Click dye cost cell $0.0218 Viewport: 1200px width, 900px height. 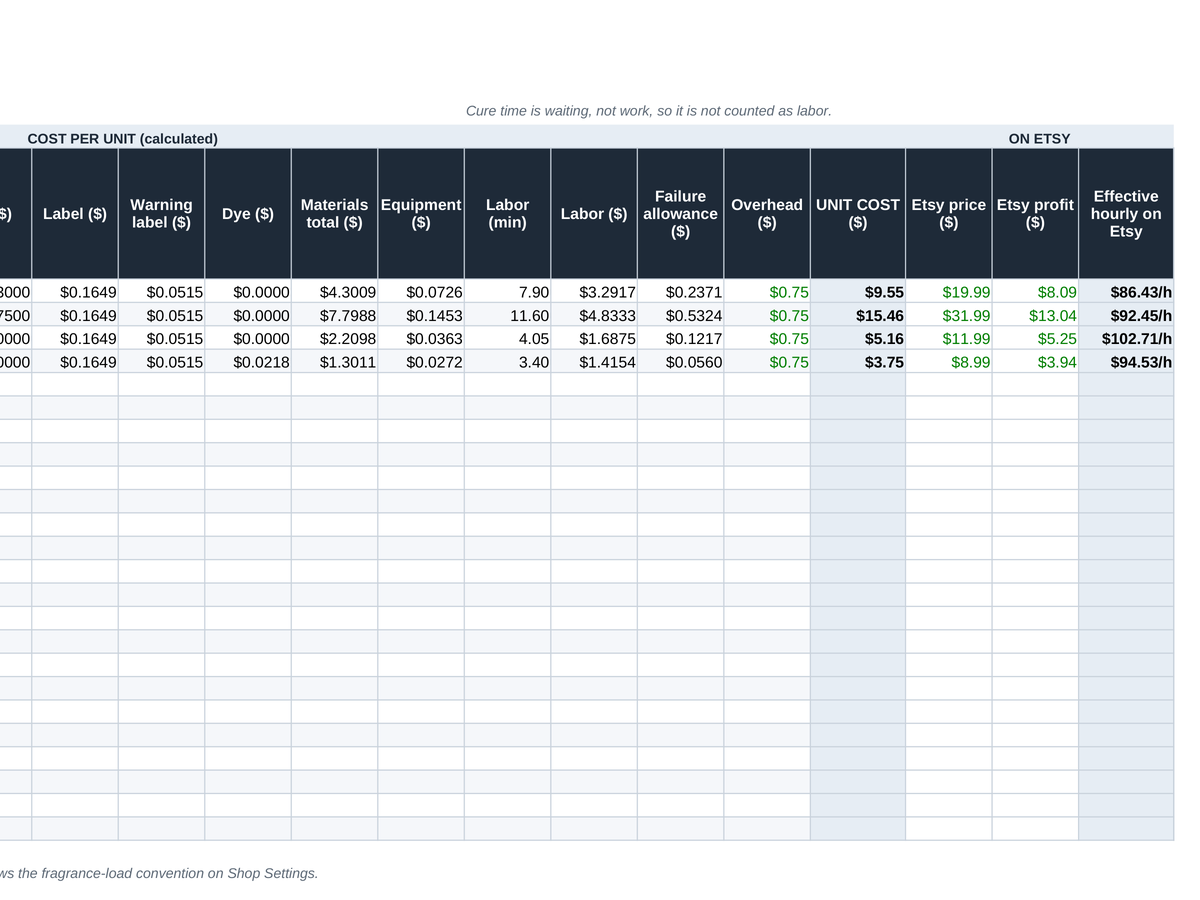pyautogui.click(x=248, y=362)
